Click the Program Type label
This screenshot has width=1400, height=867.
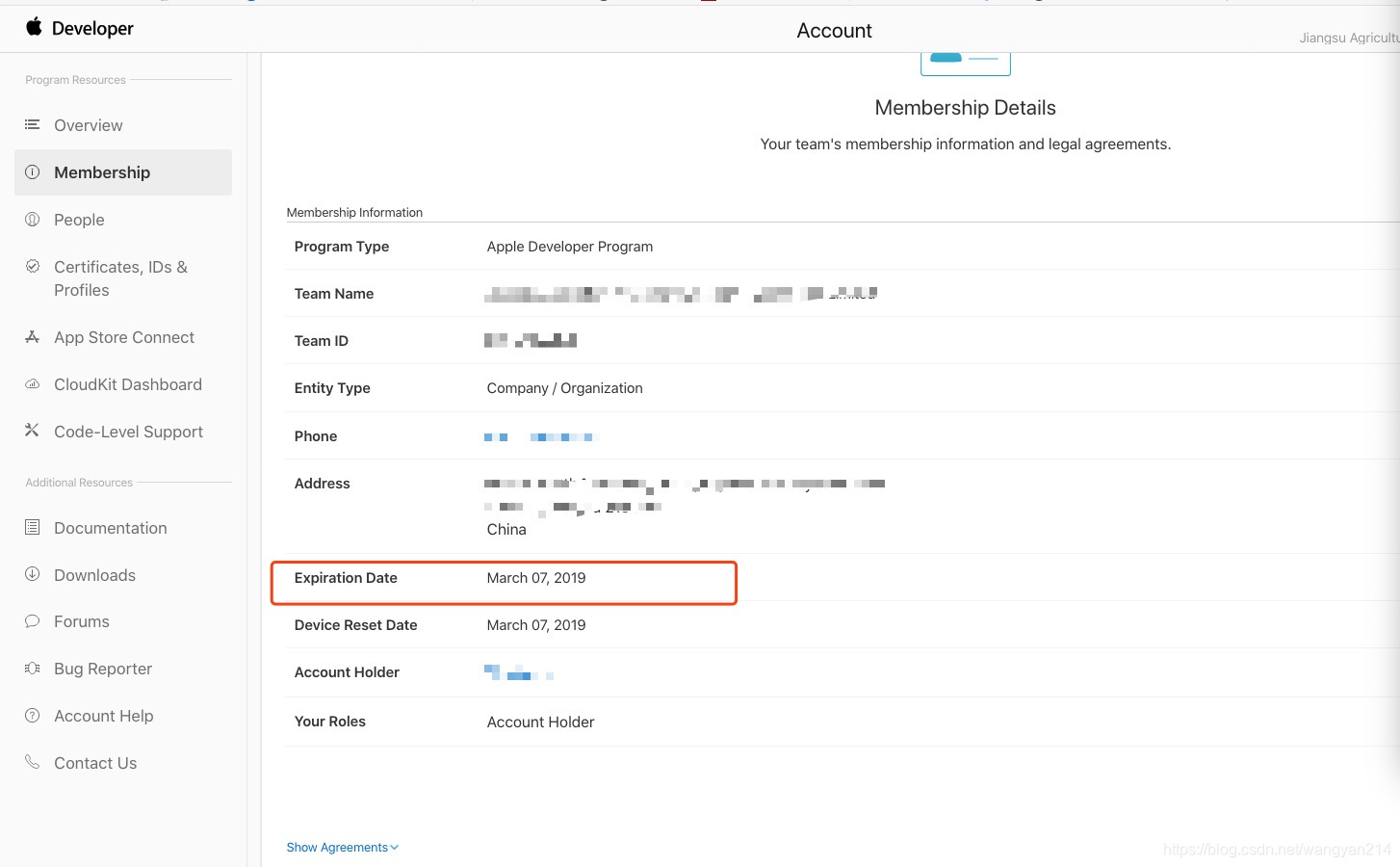pos(342,247)
